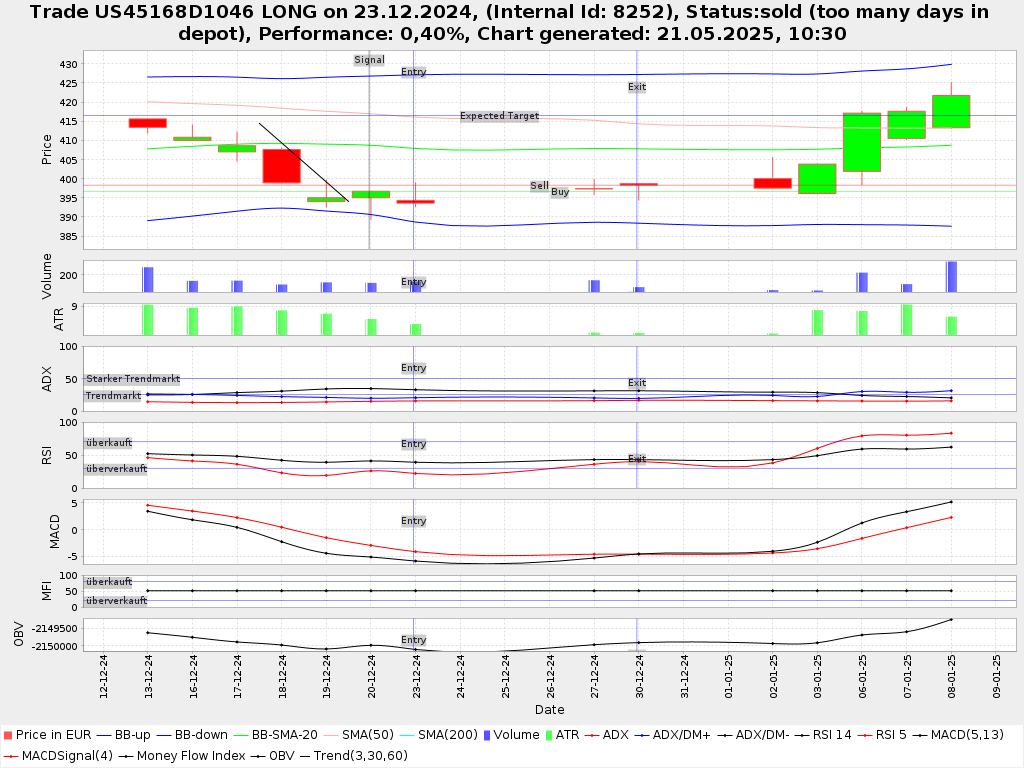Click the red Price in EUR legend swatch
This screenshot has height=768, width=1024.
click(8, 736)
